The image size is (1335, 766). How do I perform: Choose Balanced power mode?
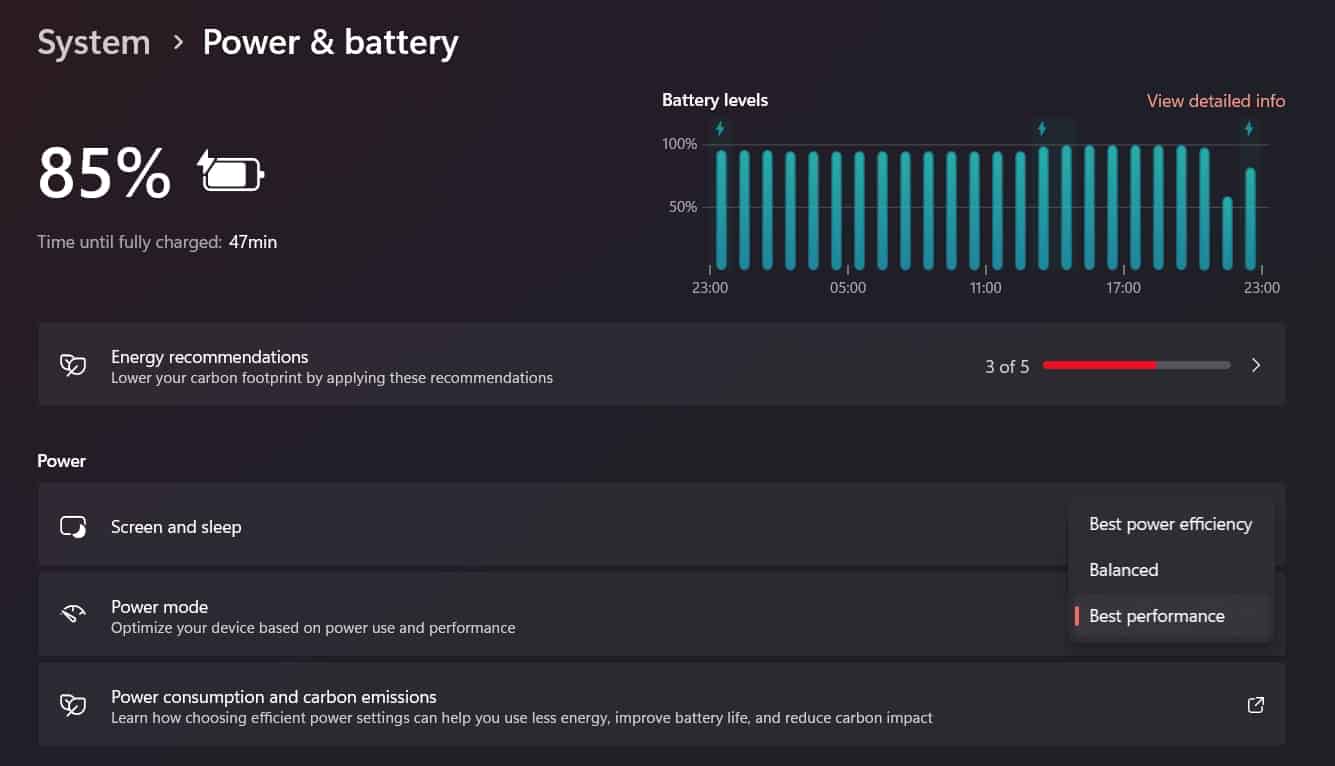[1124, 570]
